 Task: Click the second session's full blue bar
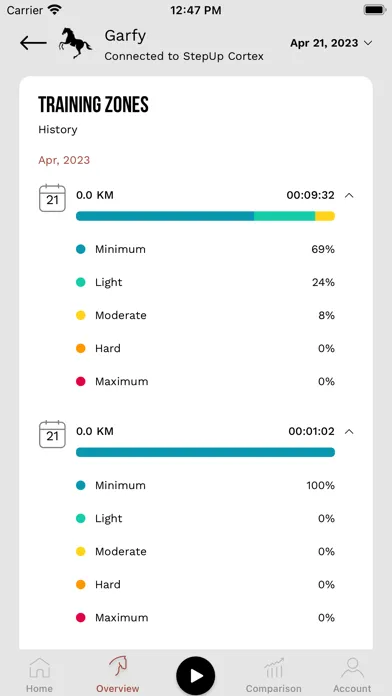pyautogui.click(x=205, y=452)
